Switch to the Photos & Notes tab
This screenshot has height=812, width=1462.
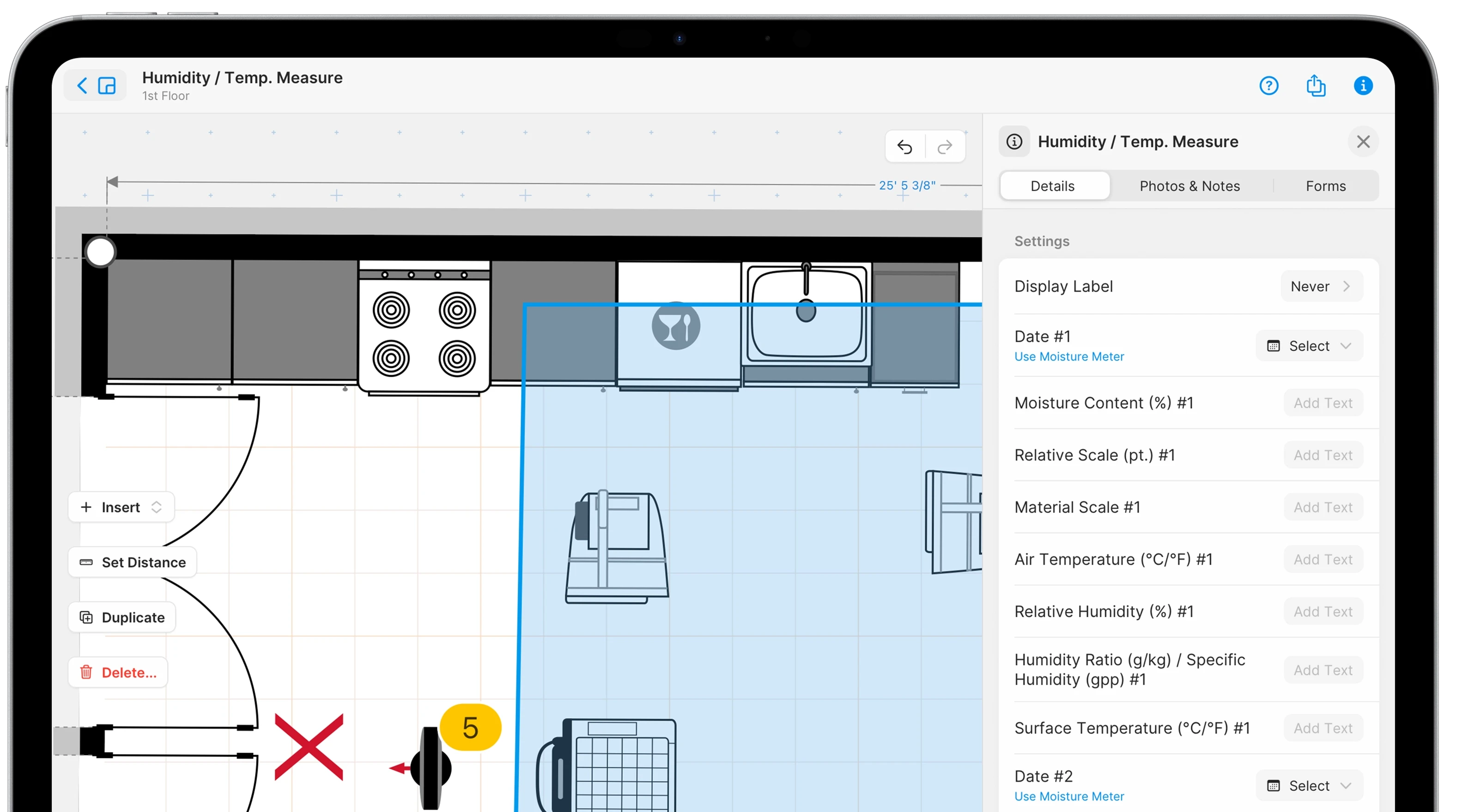click(x=1189, y=186)
